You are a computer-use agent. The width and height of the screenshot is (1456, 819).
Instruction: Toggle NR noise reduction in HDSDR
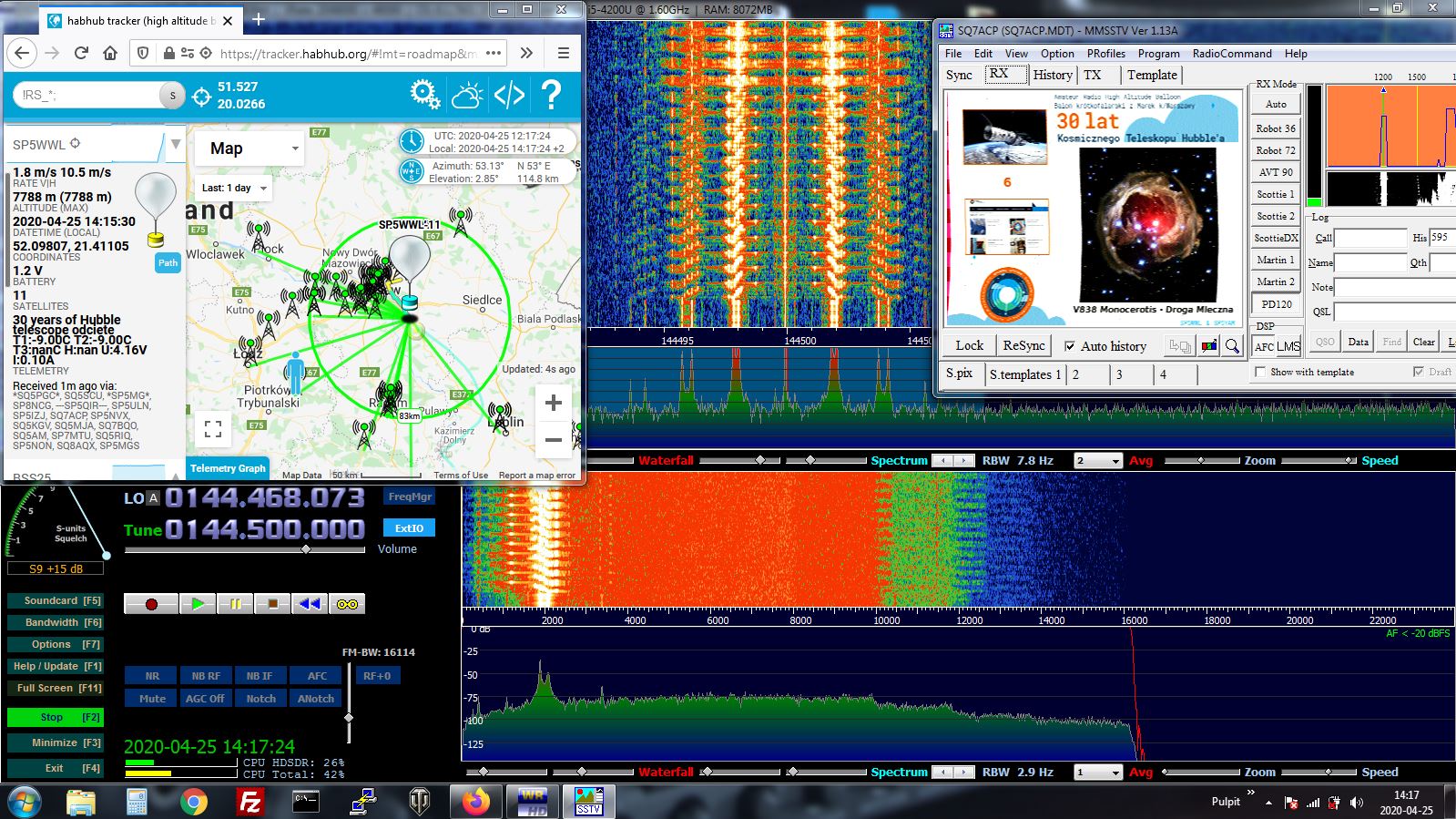click(152, 676)
